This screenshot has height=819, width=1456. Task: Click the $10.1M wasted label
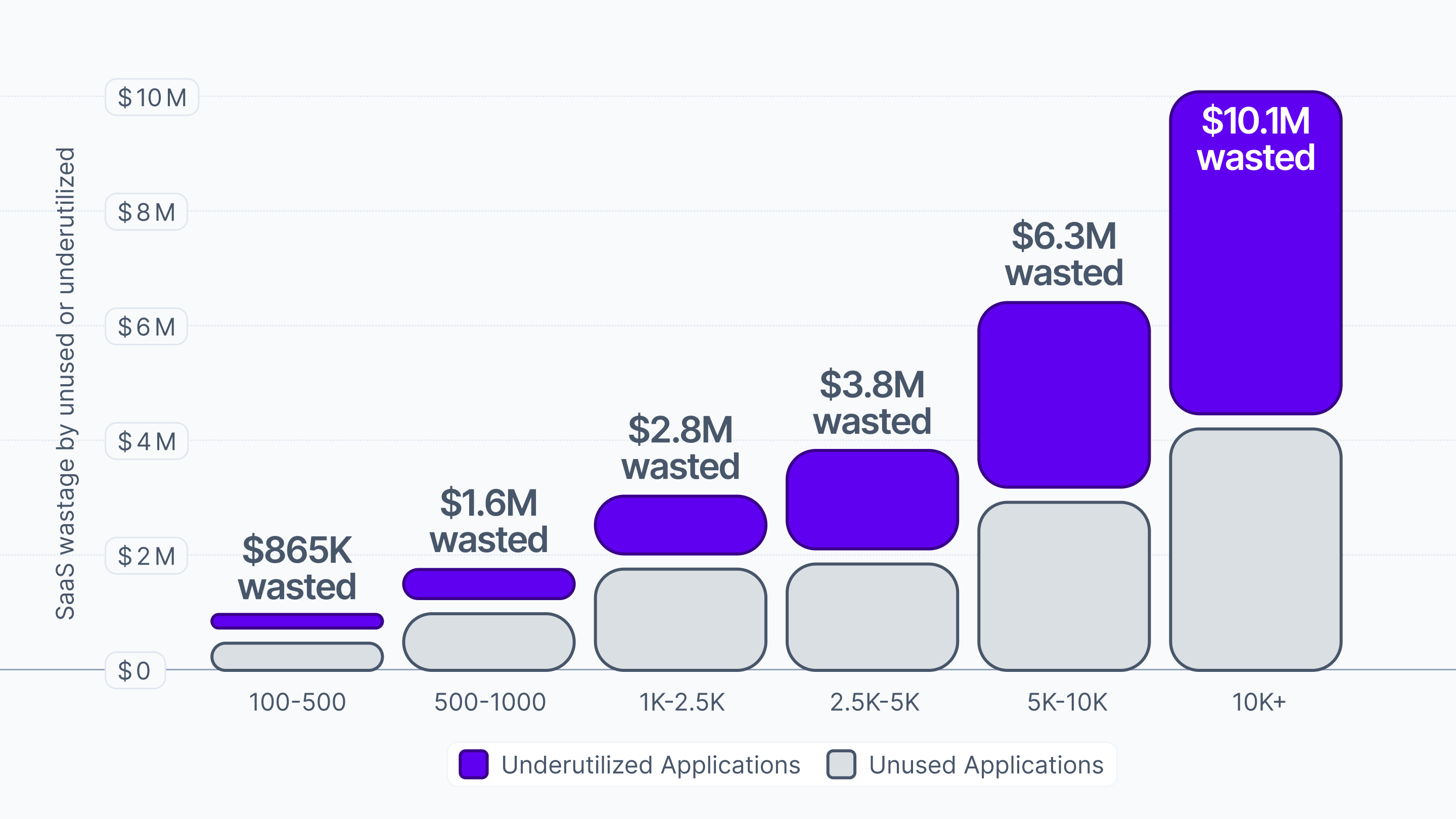[1255, 139]
